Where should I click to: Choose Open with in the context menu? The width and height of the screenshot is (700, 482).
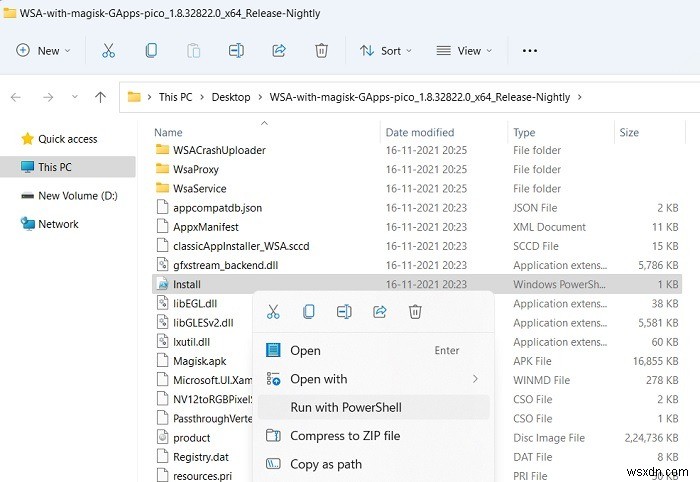(x=374, y=379)
